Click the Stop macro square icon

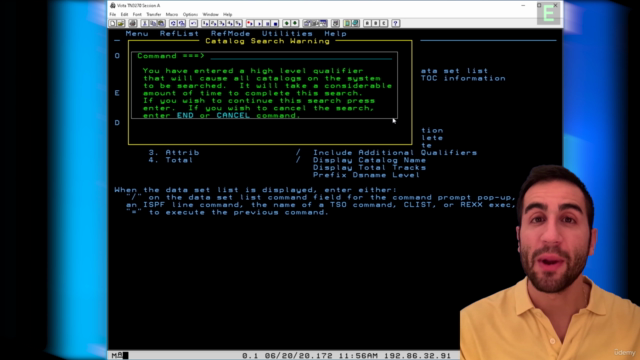click(x=276, y=23)
